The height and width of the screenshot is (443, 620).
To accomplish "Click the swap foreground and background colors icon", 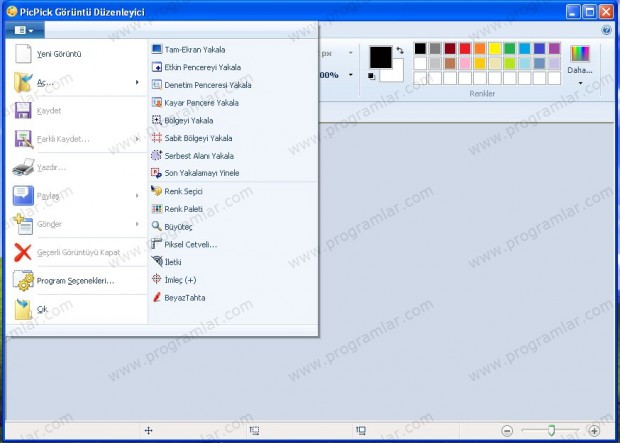I will (x=400, y=50).
